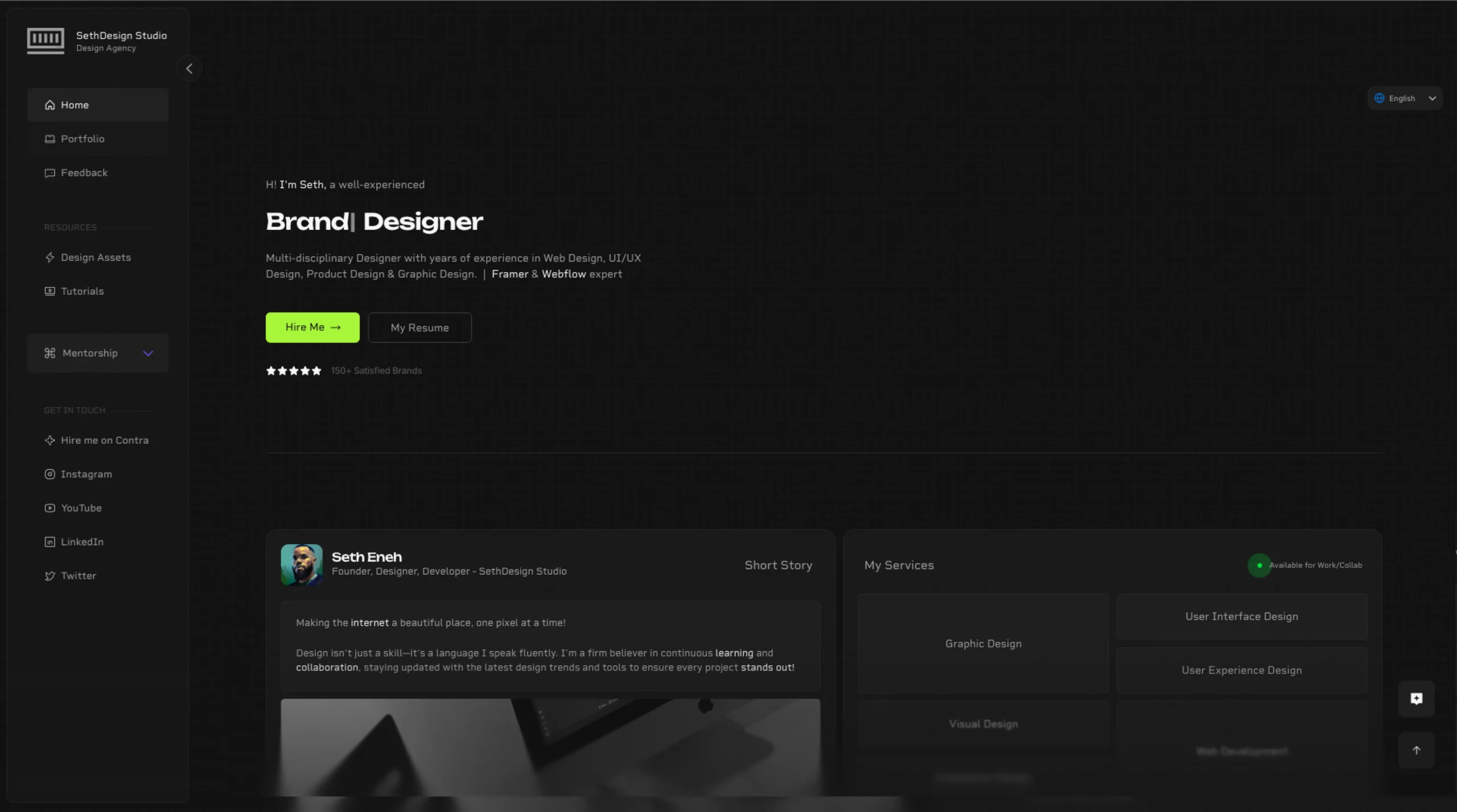Image resolution: width=1457 pixels, height=812 pixels.
Task: Open the Home menu item
Action: [98, 105]
